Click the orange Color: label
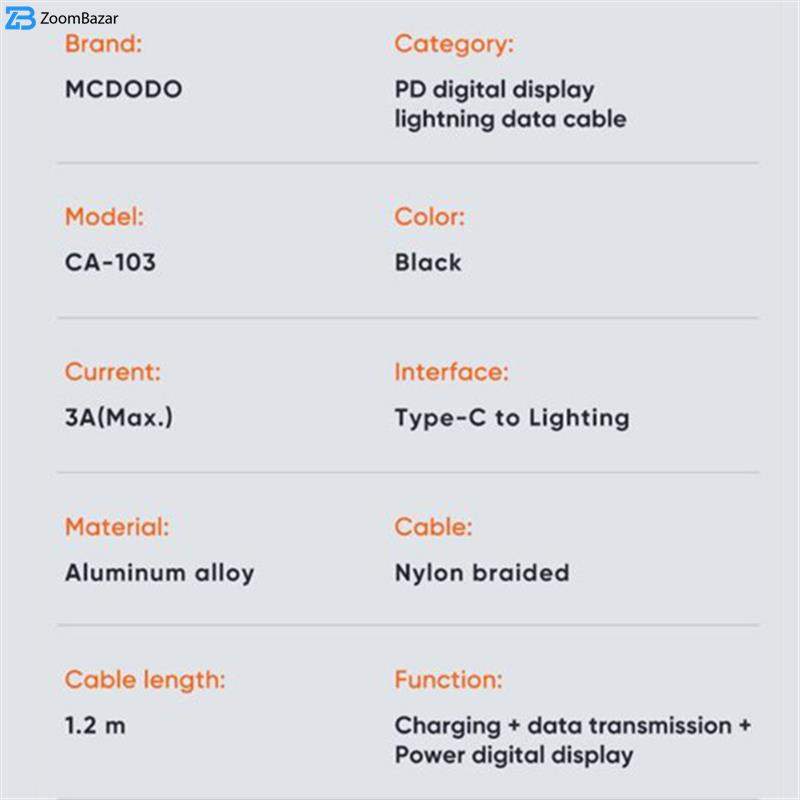This screenshot has width=800, height=800. [429, 217]
